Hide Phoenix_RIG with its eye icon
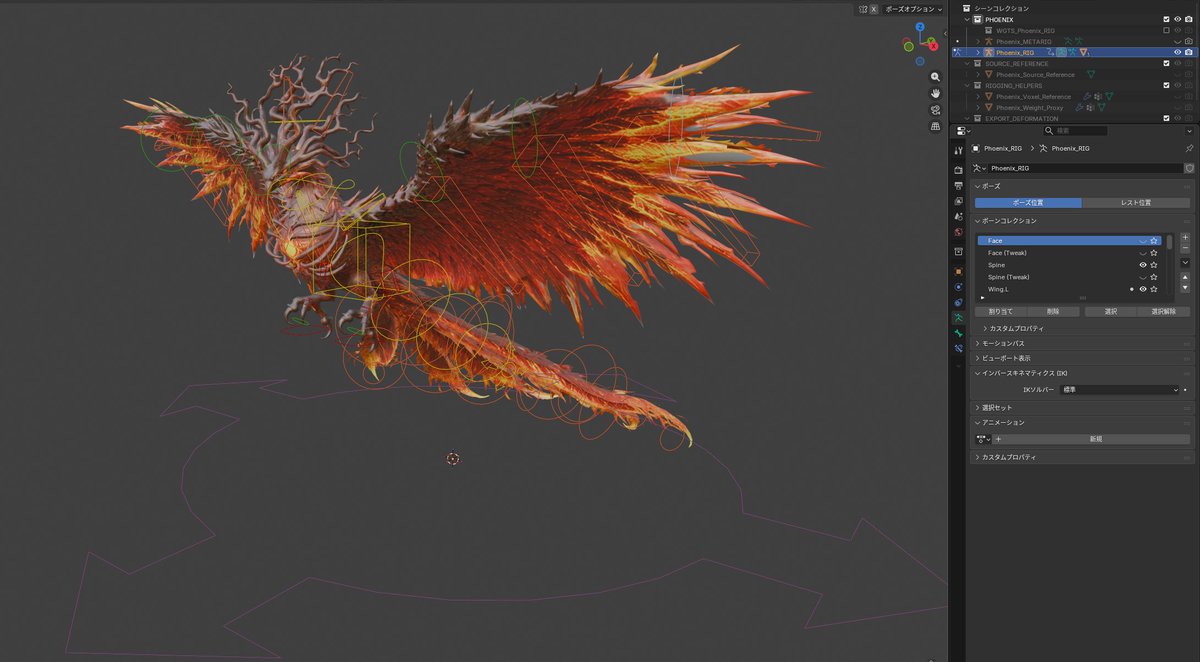Screen dimensions: 1200x662 tap(1177, 52)
